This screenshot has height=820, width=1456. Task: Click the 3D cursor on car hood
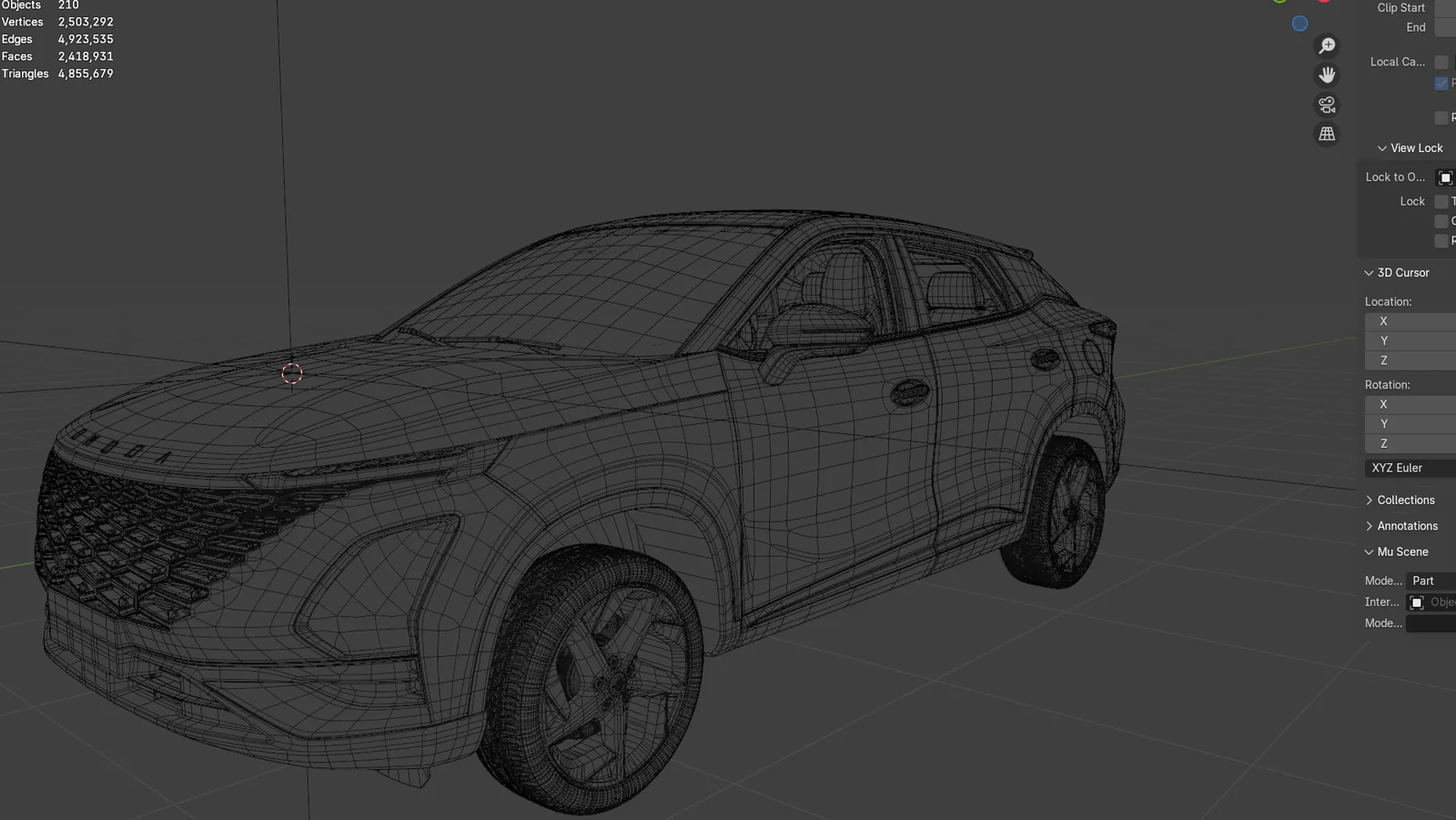pos(292,373)
